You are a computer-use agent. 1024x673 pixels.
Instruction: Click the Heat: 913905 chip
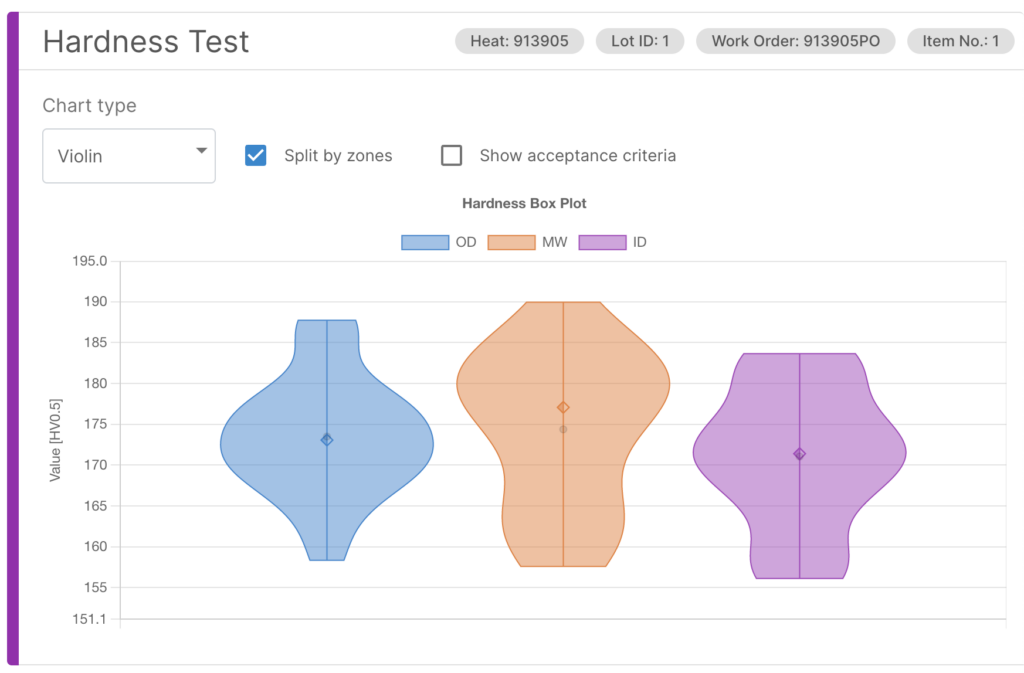(x=519, y=41)
